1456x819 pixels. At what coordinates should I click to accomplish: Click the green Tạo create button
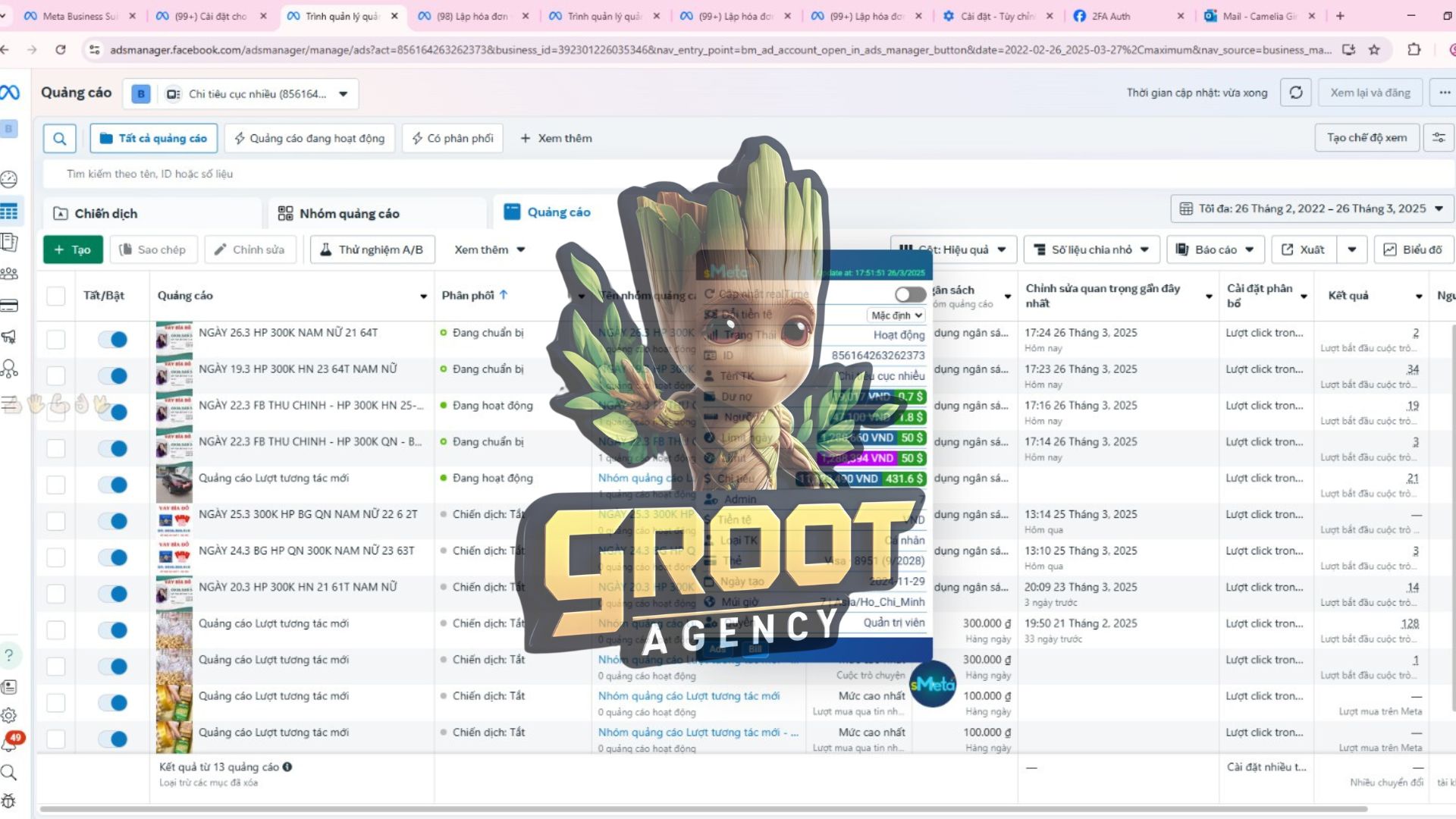(73, 249)
